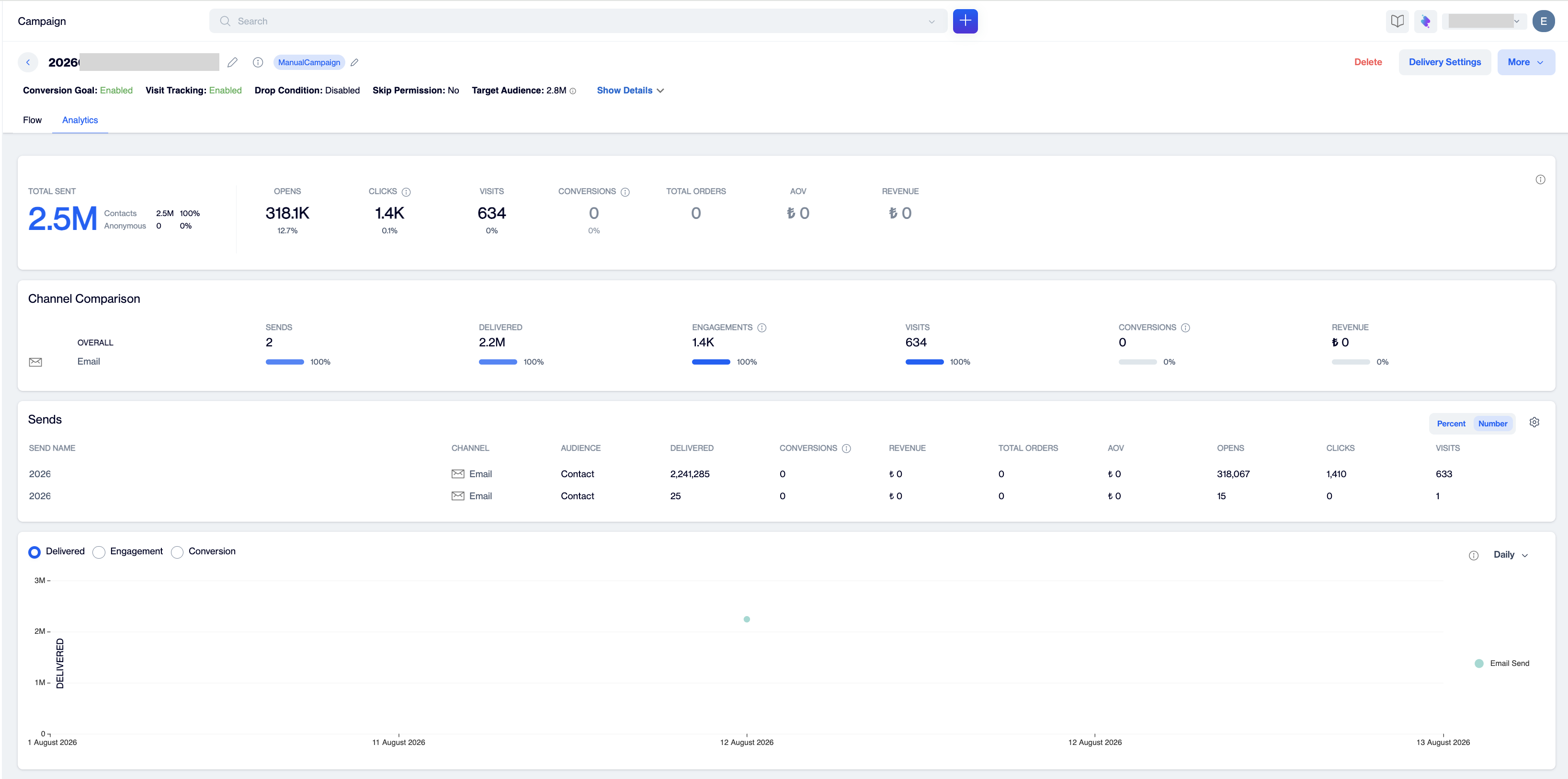Switch Sends view to Percent
This screenshot has height=779, width=1568.
(1451, 424)
